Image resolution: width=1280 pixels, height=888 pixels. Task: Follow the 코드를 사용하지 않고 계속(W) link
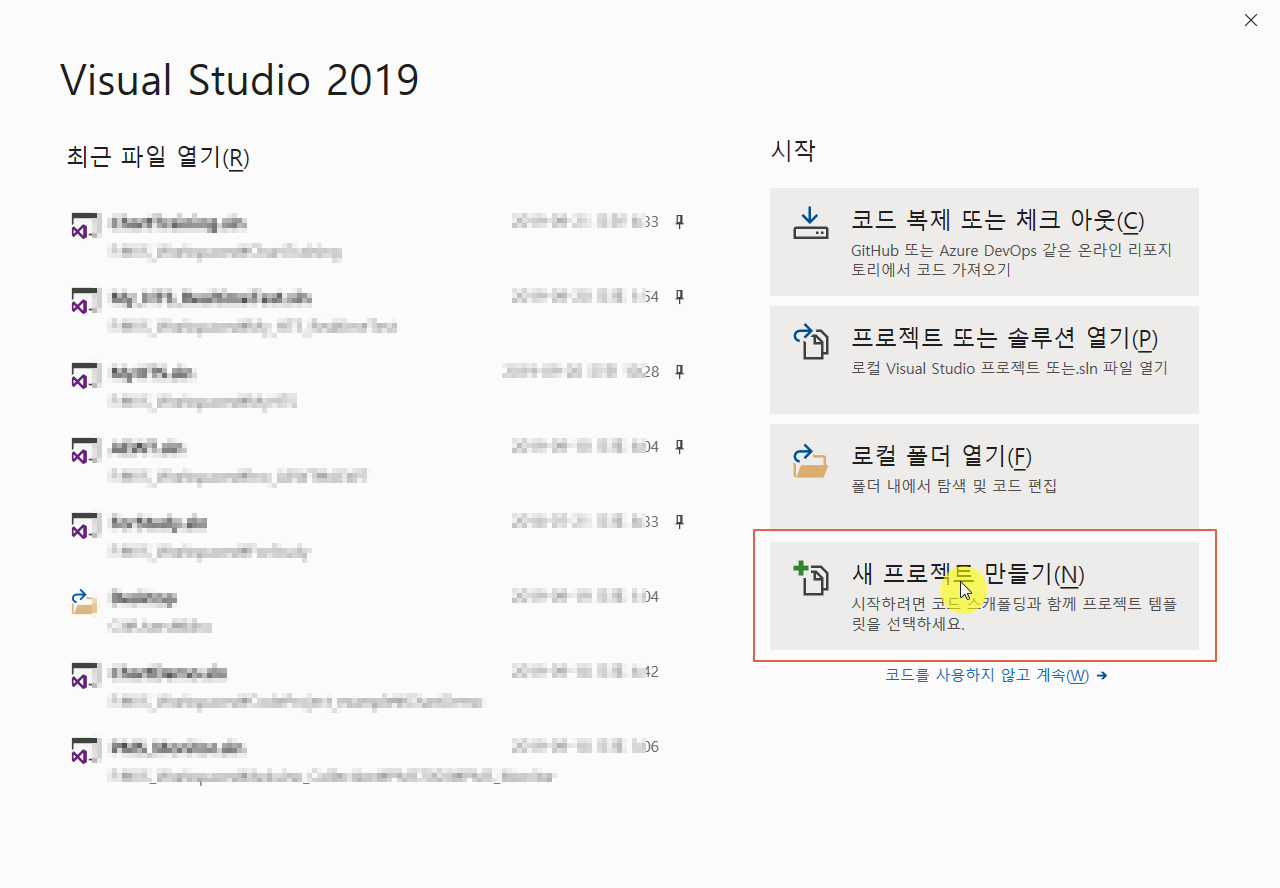996,675
